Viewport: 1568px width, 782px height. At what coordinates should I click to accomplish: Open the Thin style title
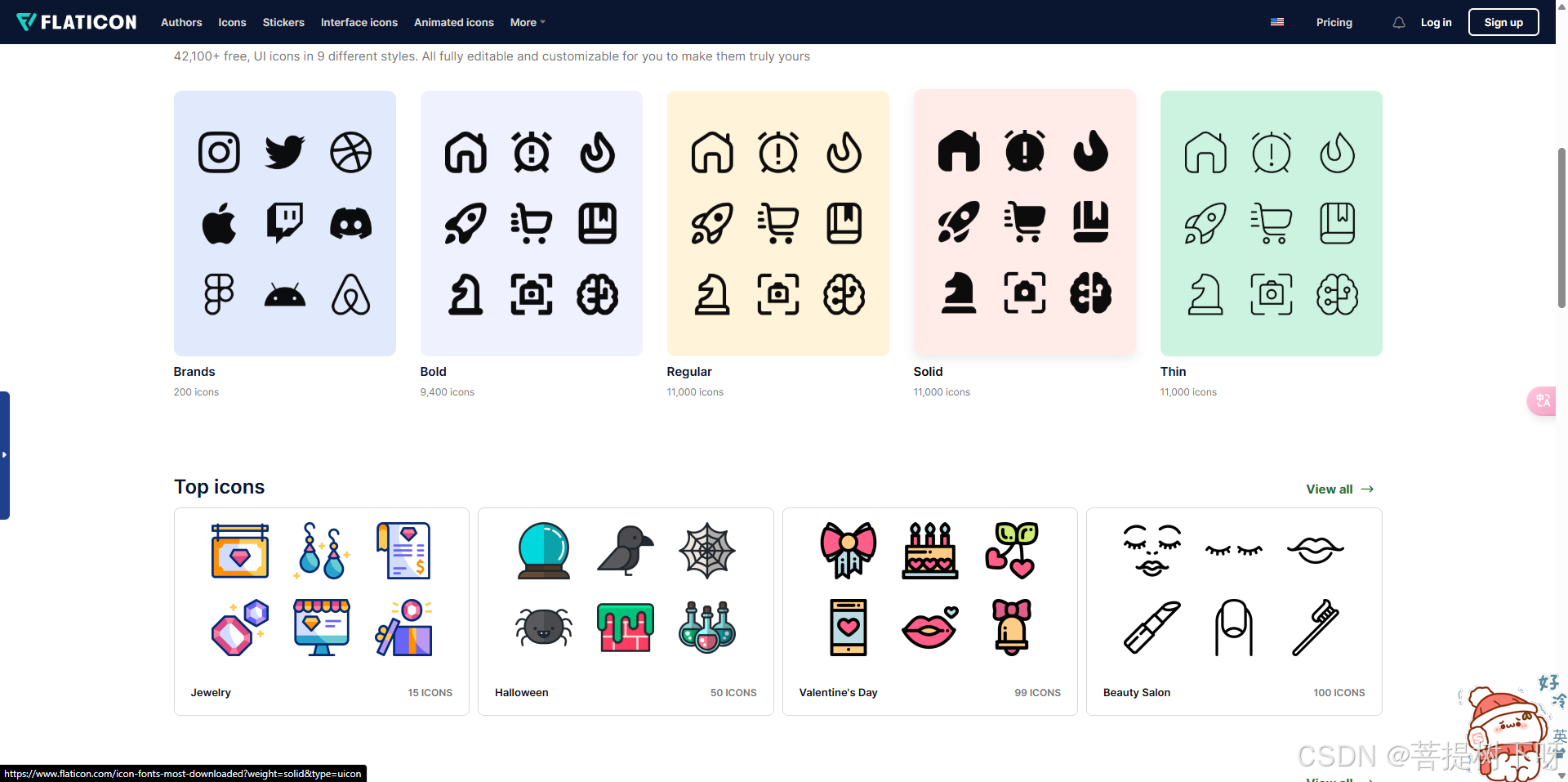pyautogui.click(x=1173, y=371)
